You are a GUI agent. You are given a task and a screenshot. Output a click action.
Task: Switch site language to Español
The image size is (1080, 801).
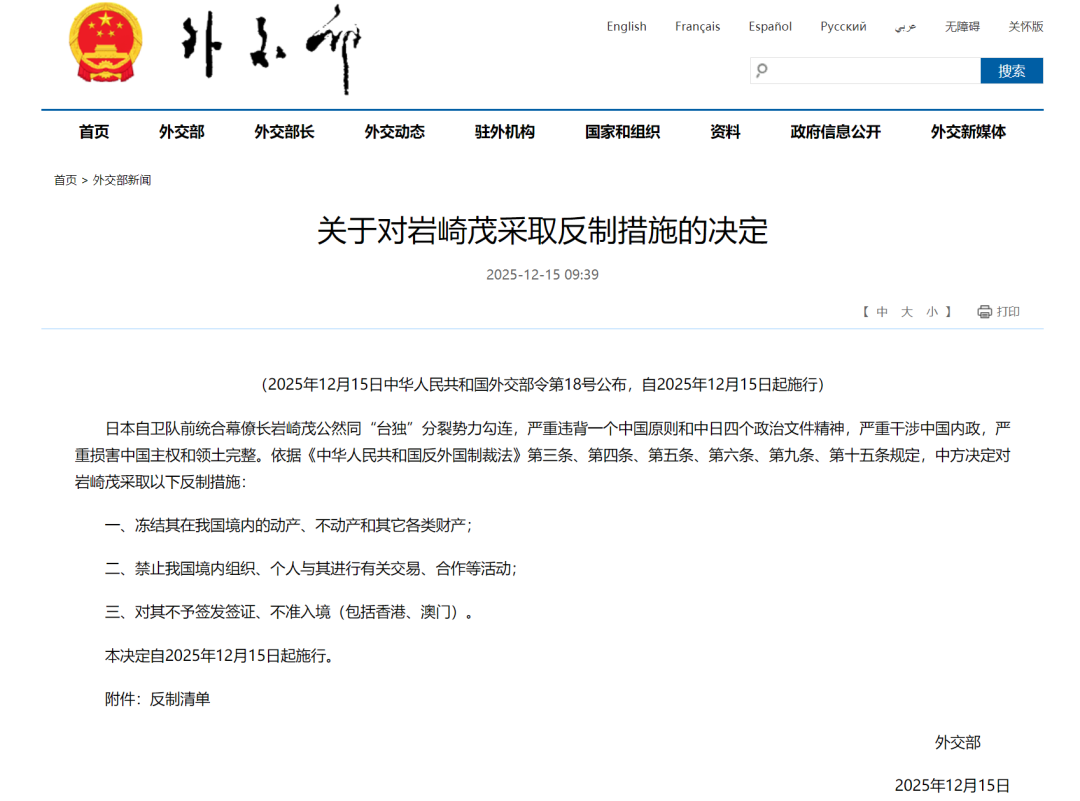(770, 26)
